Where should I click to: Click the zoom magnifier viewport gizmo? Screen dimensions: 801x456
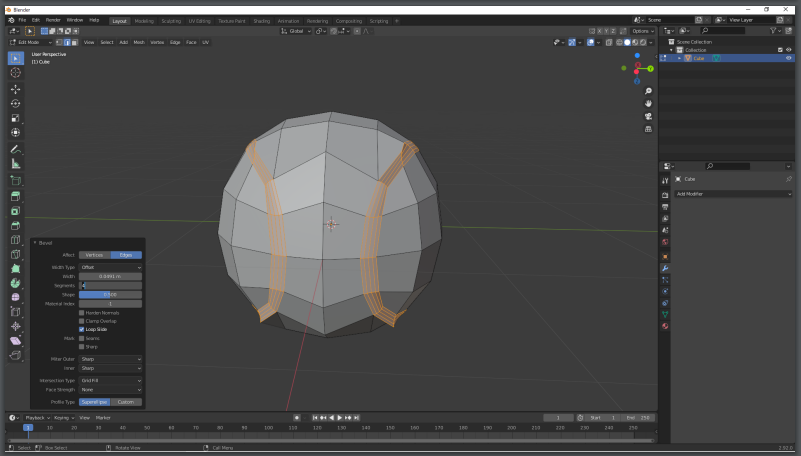pyautogui.click(x=648, y=91)
